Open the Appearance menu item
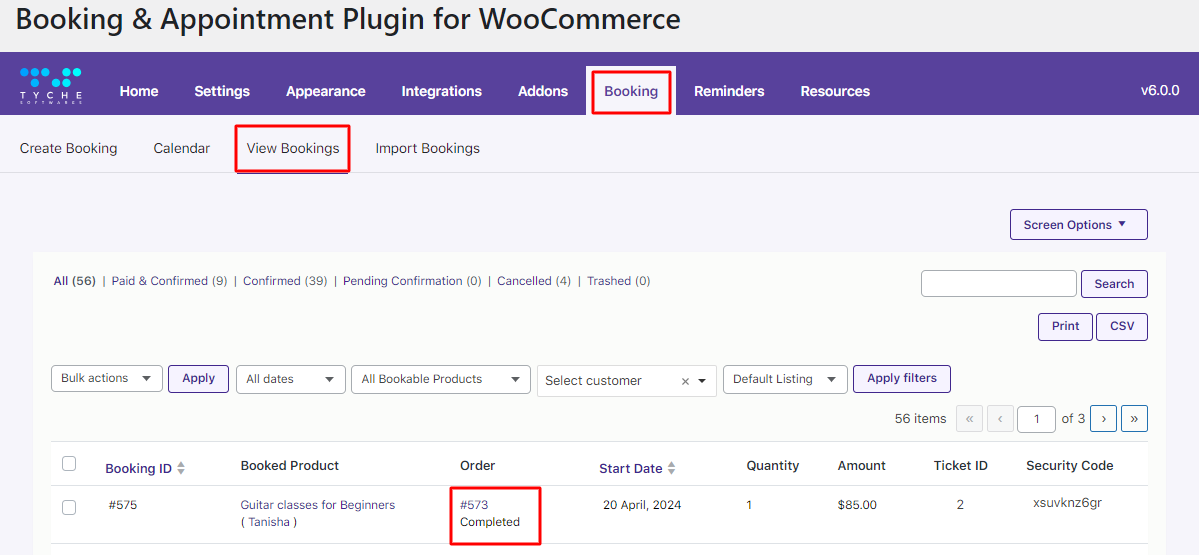 click(x=326, y=91)
